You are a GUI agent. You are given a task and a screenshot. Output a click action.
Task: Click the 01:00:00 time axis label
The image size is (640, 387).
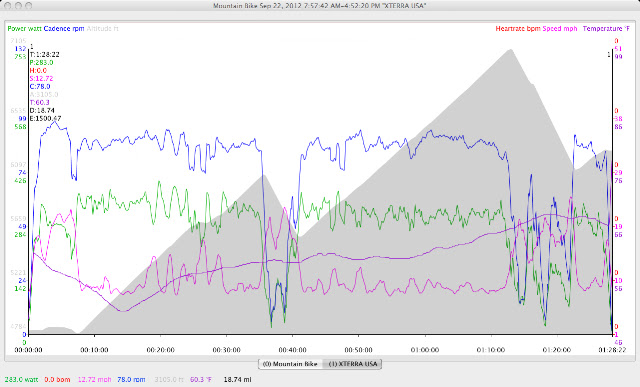point(425,350)
